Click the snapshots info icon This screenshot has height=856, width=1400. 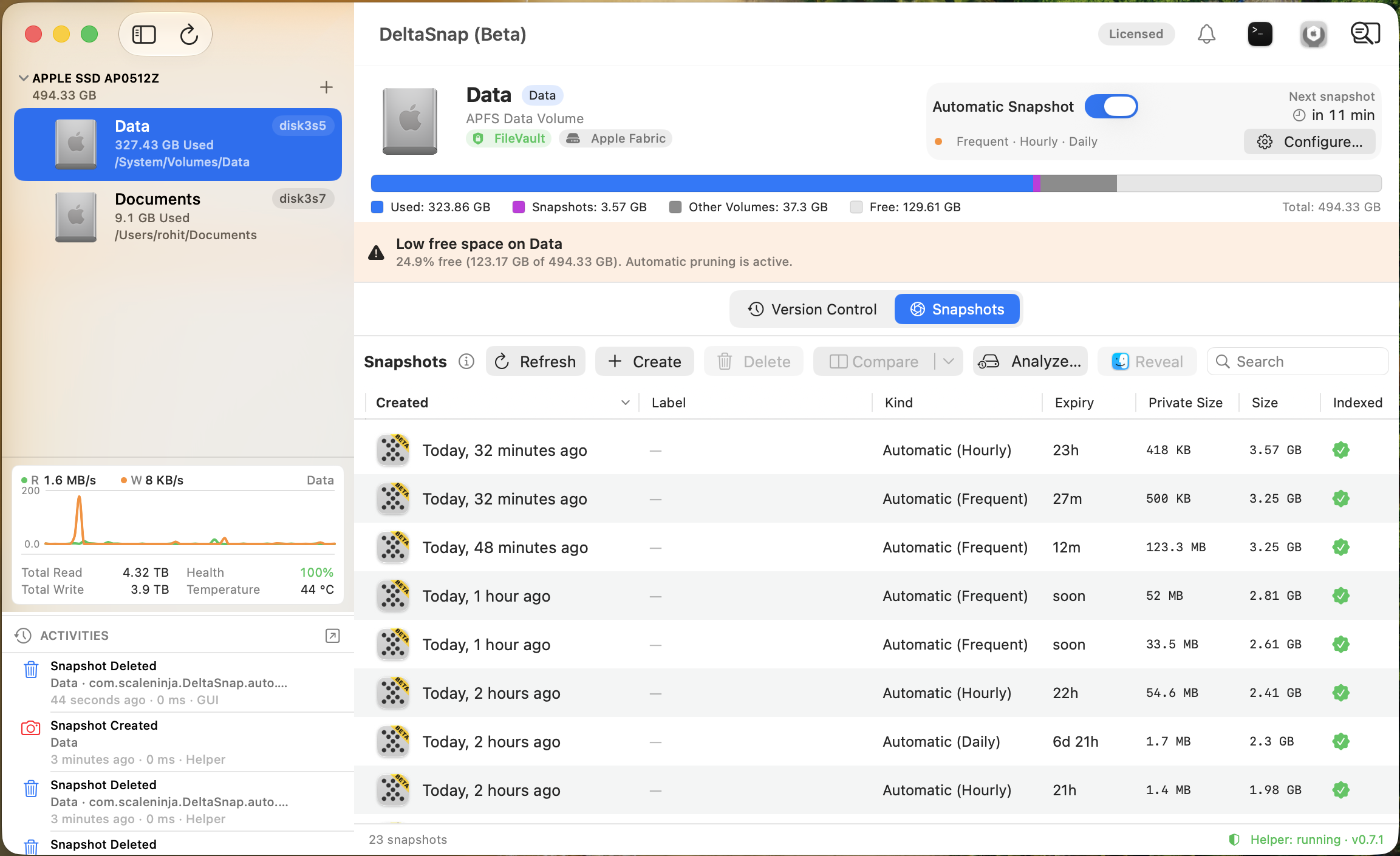click(466, 362)
